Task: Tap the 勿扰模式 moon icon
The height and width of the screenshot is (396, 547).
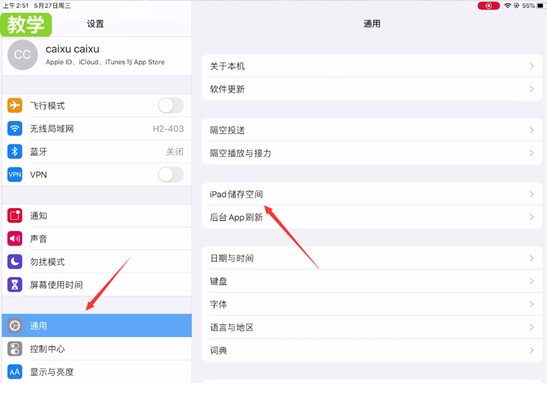Action: click(15, 262)
